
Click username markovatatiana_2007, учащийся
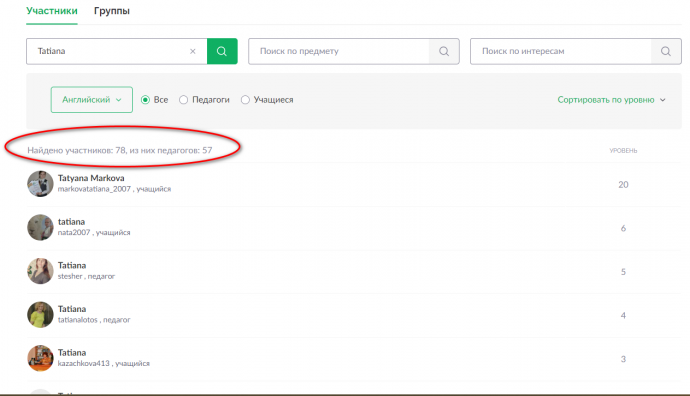tap(114, 189)
